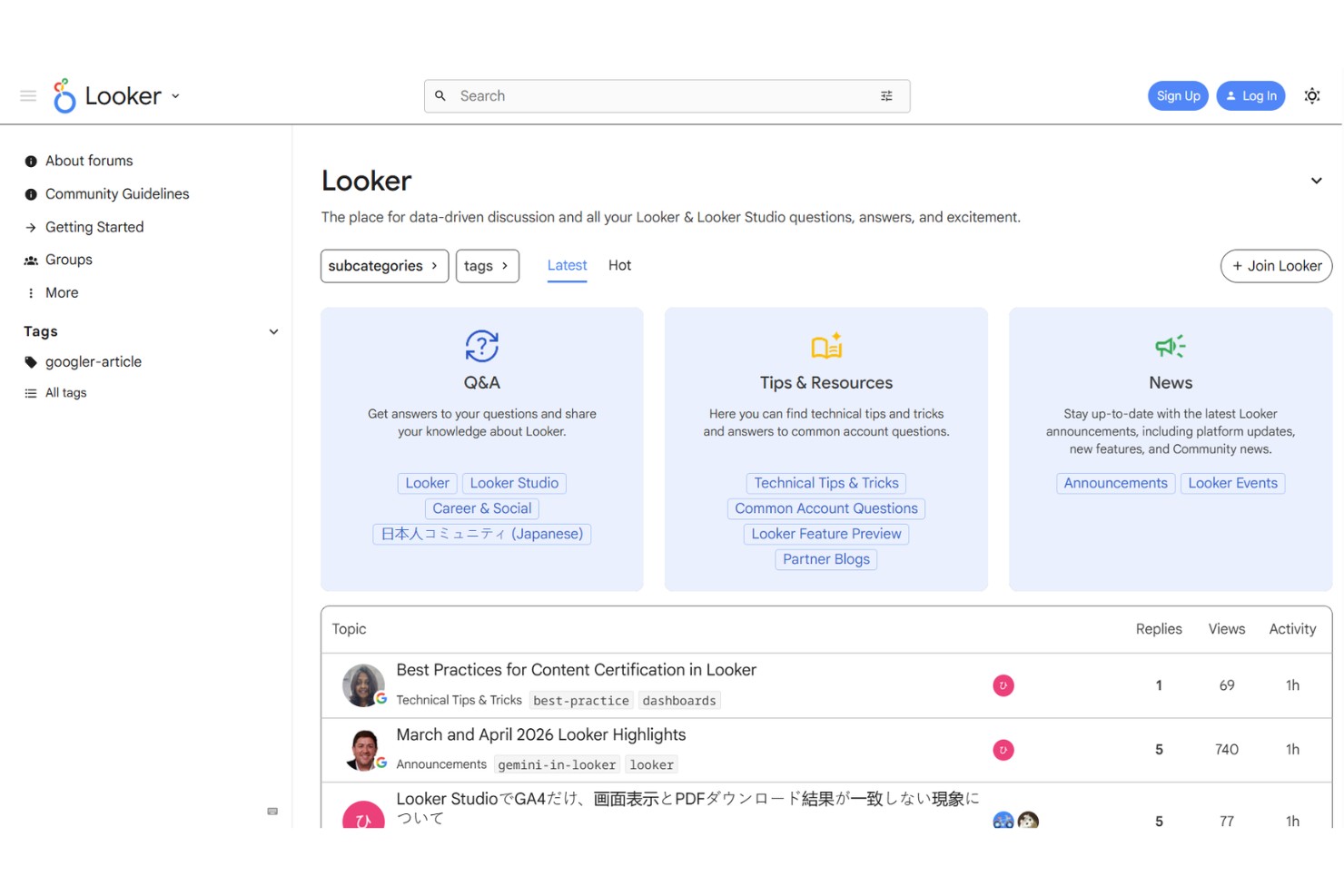Select the best-practice tag
Viewport: 1344px width, 896px height.
[x=581, y=701]
